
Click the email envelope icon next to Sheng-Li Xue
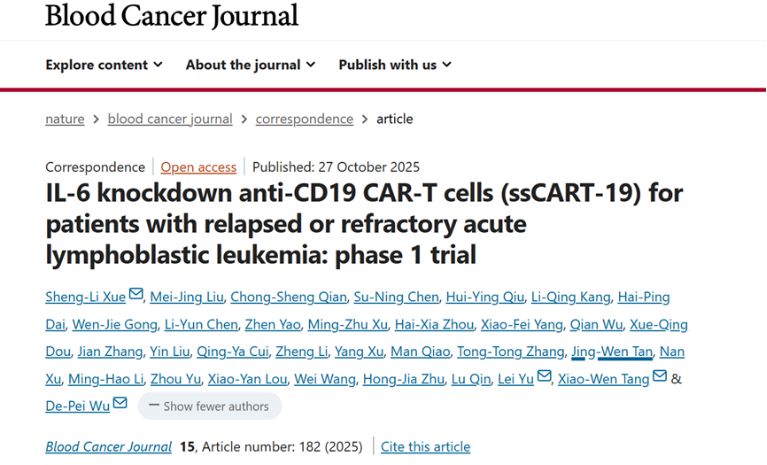tap(136, 294)
